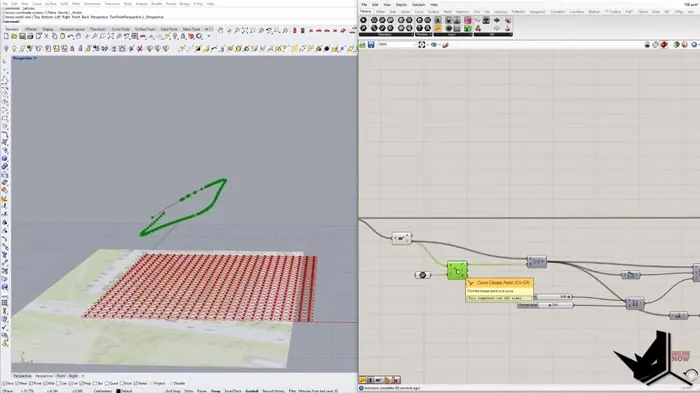Image resolution: width=700 pixels, height=393 pixels.
Task: Expand the Util category bar in Grasshopper Params
Action: 493,34
